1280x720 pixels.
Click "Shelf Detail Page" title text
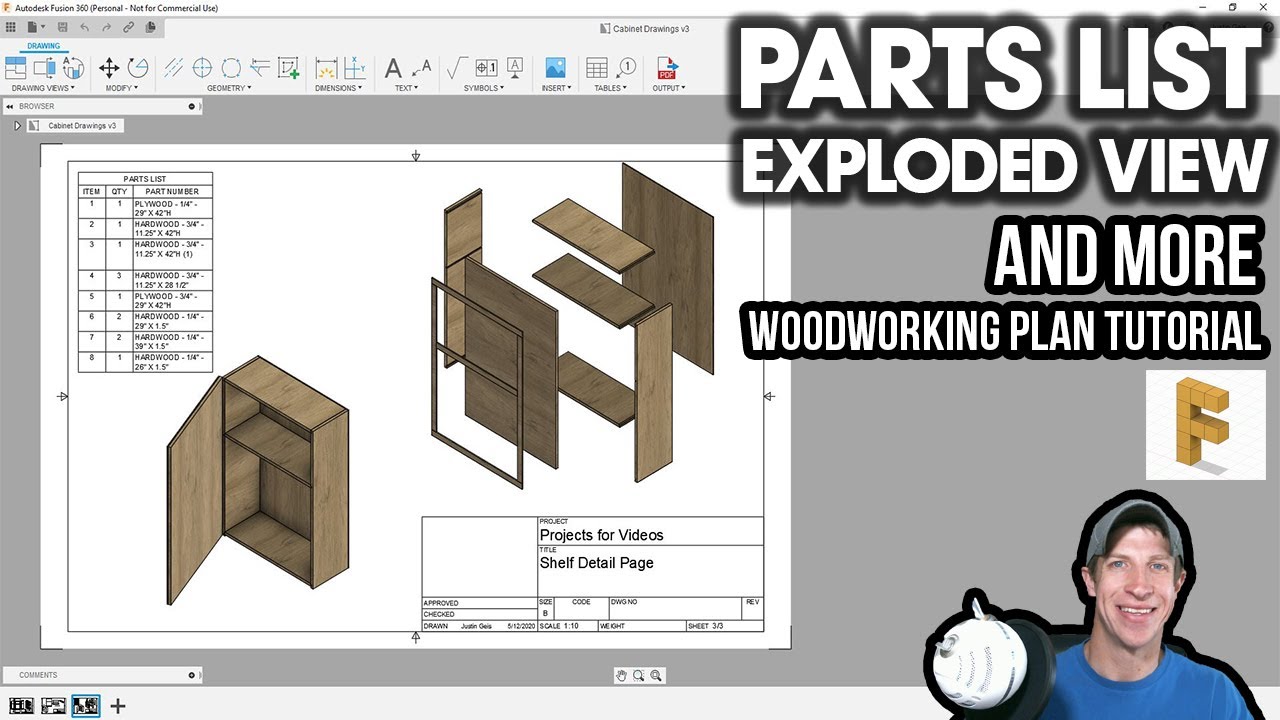(596, 563)
